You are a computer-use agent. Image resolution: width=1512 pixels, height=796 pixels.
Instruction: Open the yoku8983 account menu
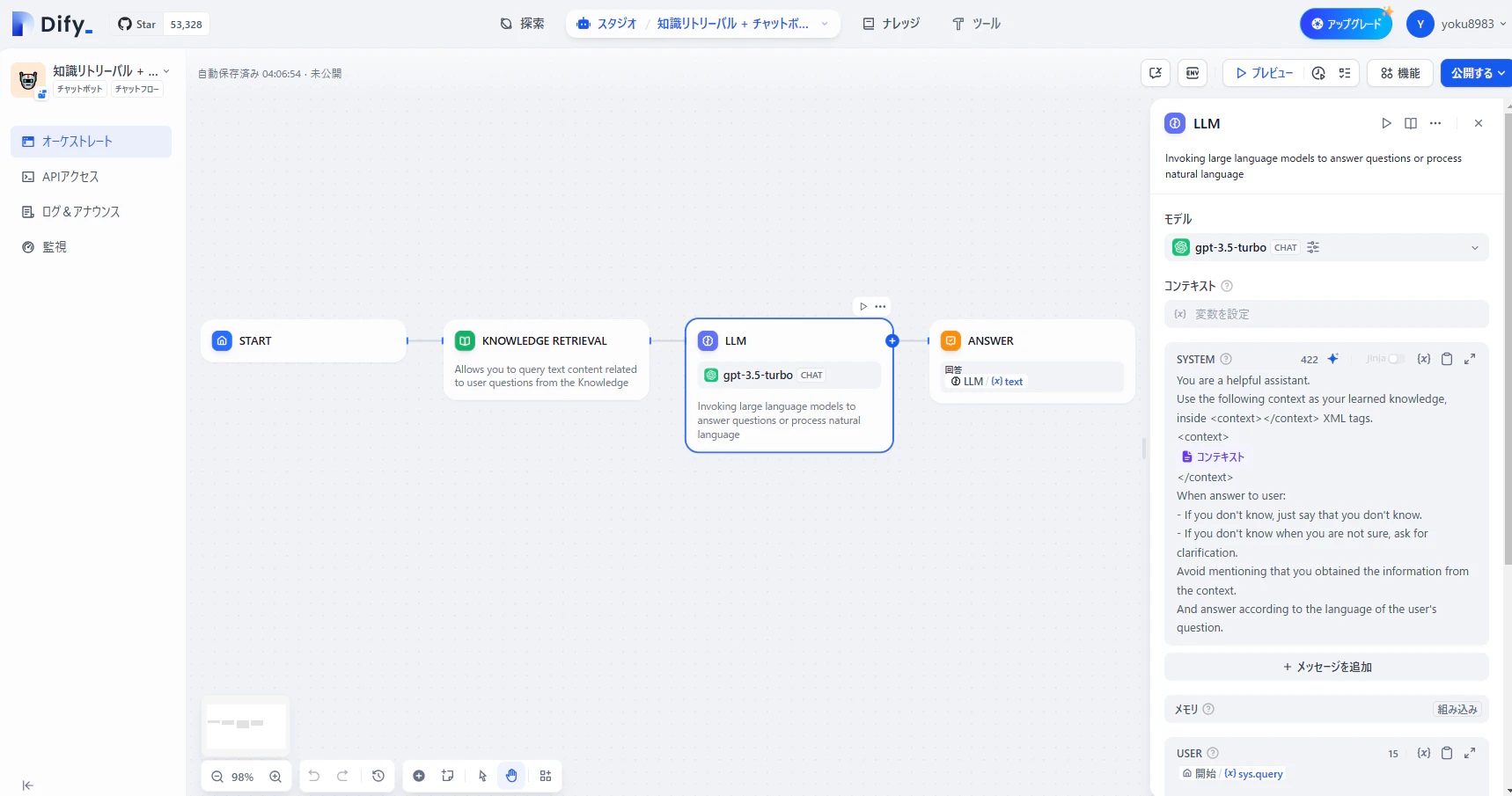pyautogui.click(x=1457, y=24)
